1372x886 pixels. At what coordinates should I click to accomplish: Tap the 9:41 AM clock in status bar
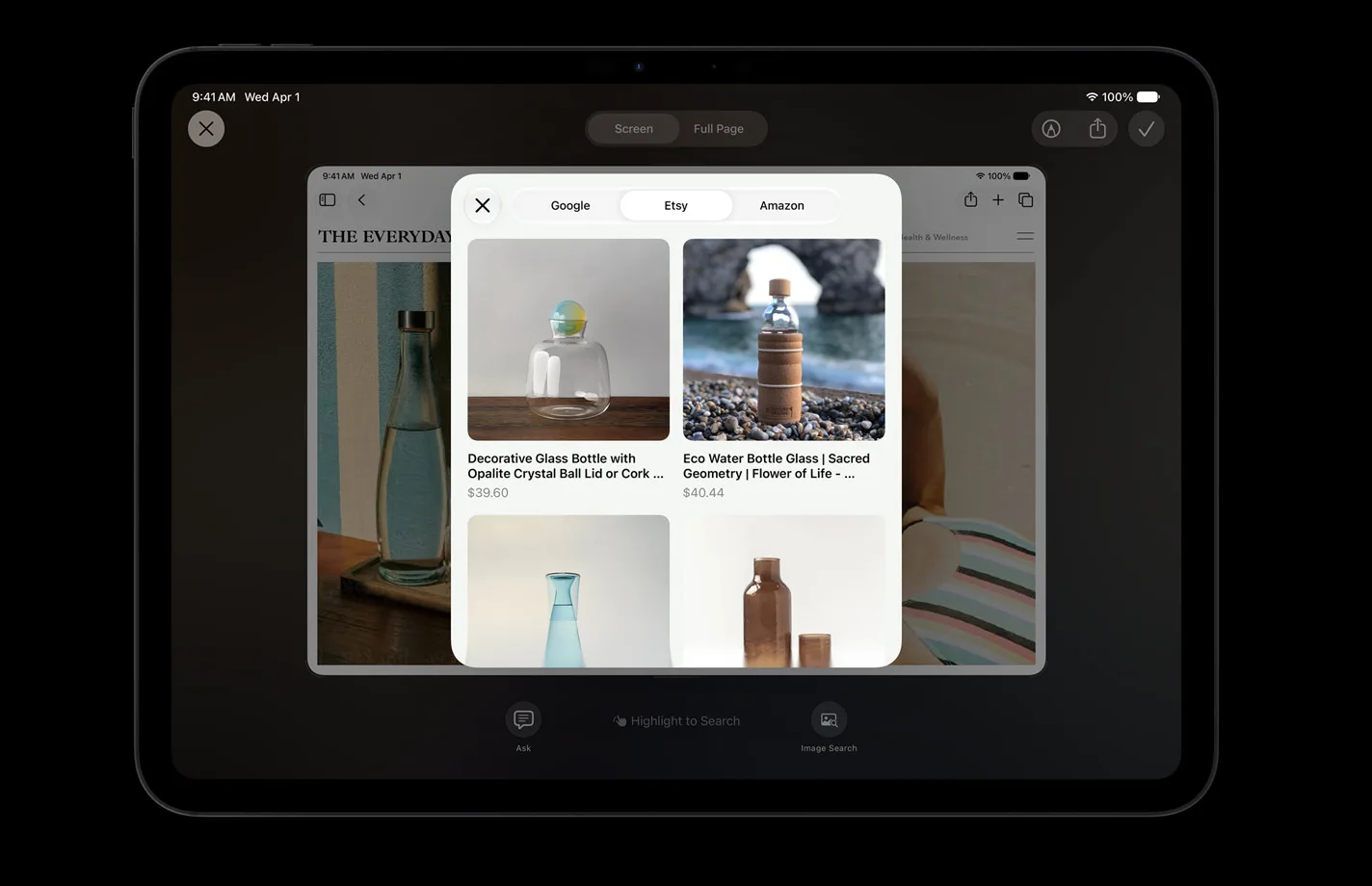(x=214, y=97)
